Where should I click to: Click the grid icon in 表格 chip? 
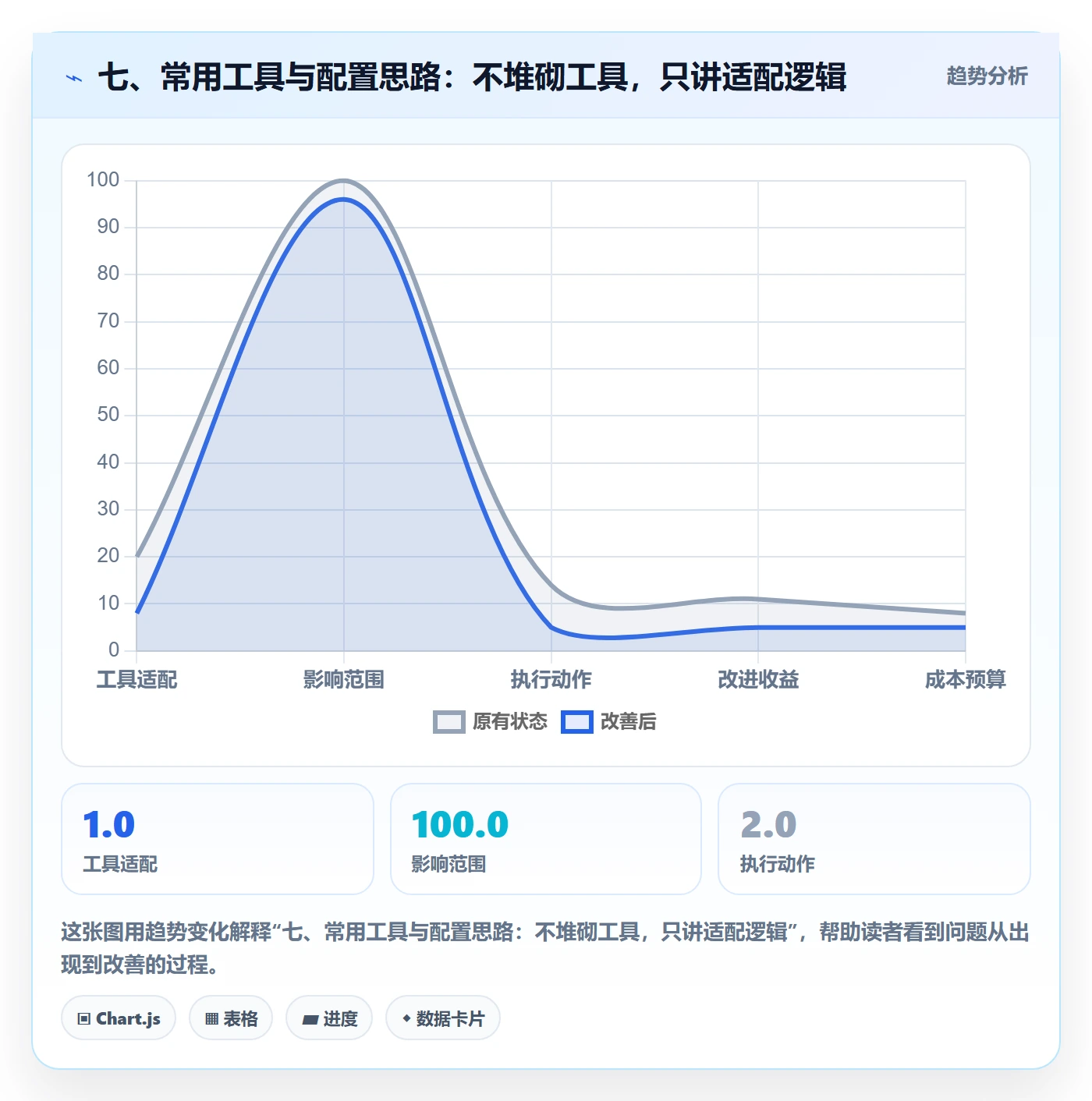211,1018
